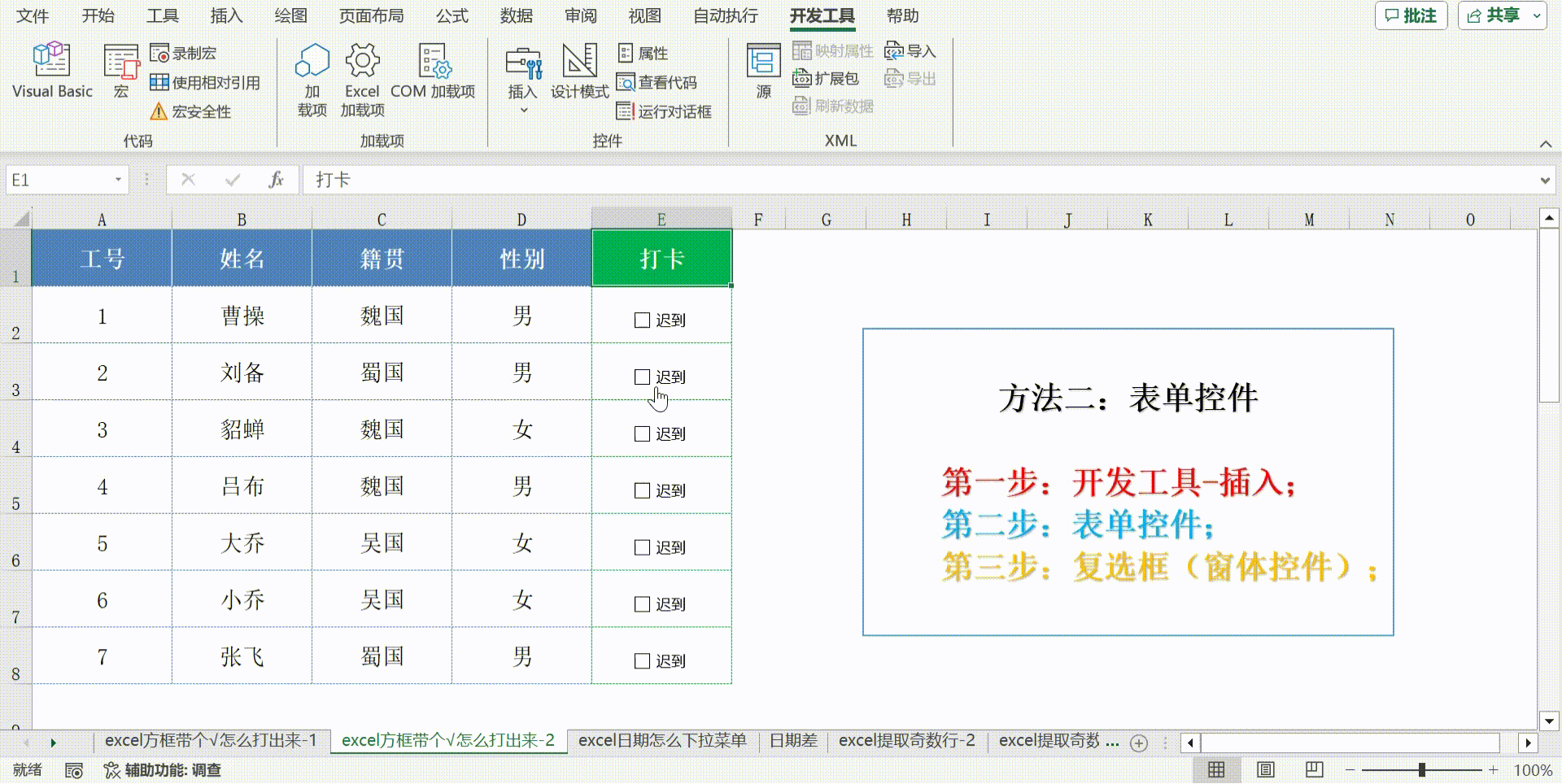
Task: Switch to the 数据 Data tab
Action: [517, 16]
